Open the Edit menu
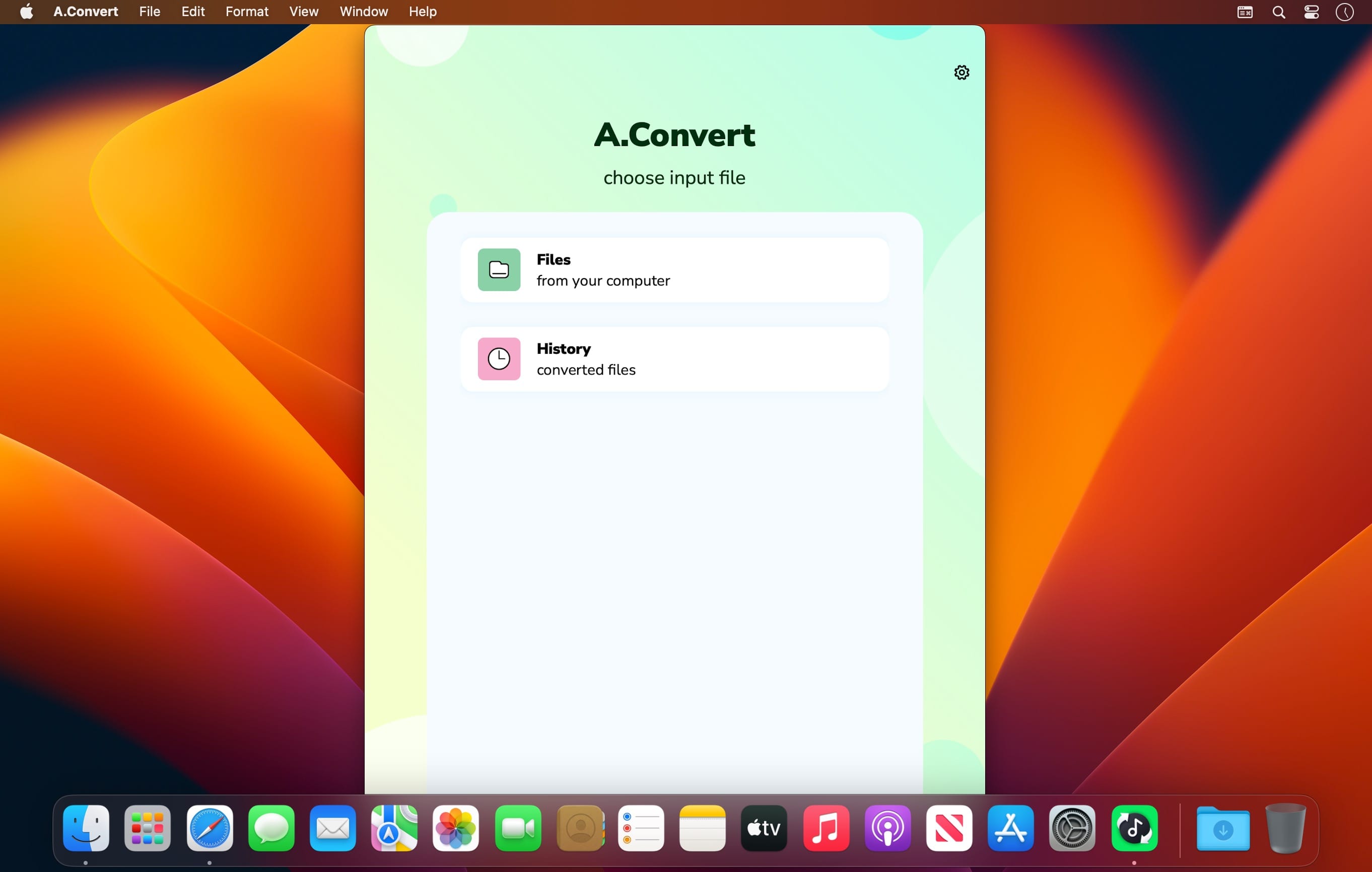 click(x=192, y=12)
